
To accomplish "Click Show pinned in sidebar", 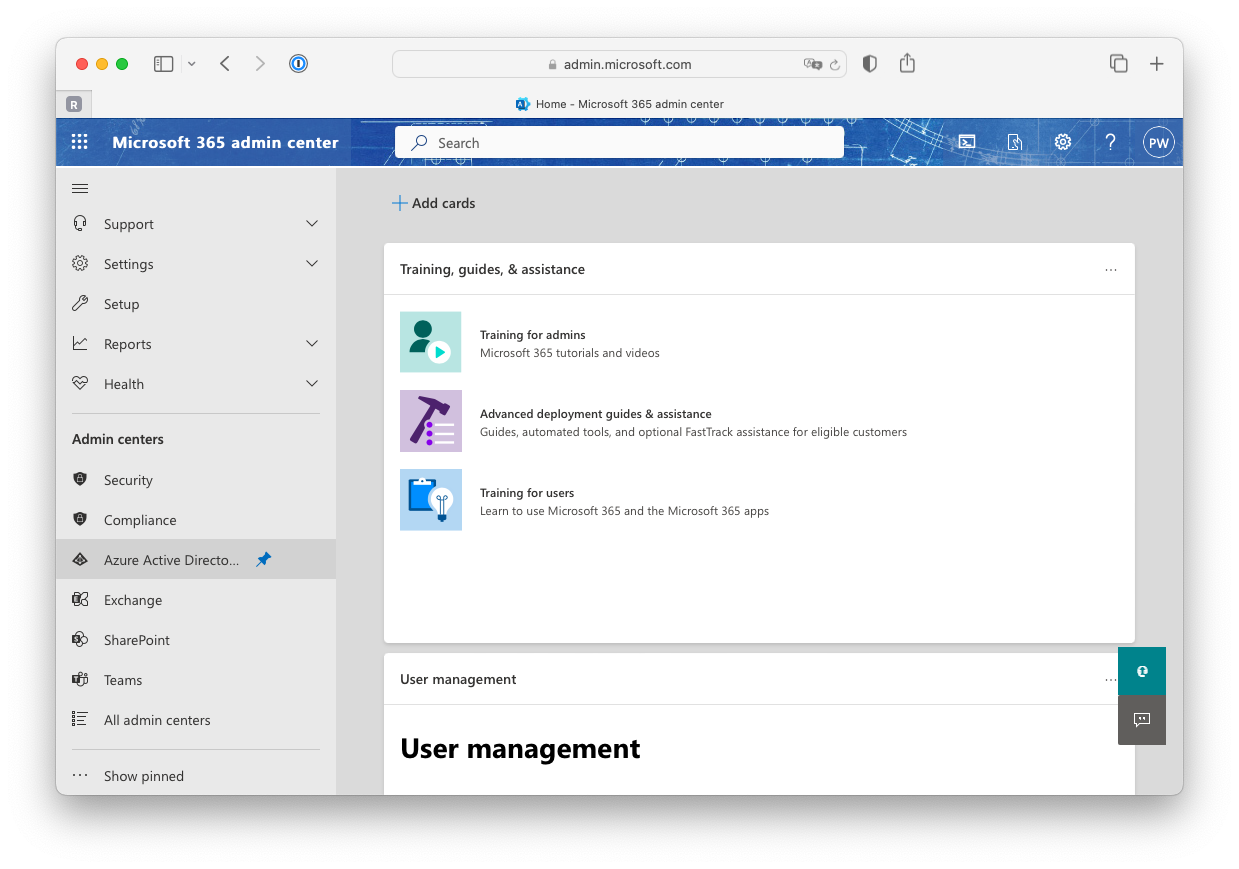I will point(196,776).
